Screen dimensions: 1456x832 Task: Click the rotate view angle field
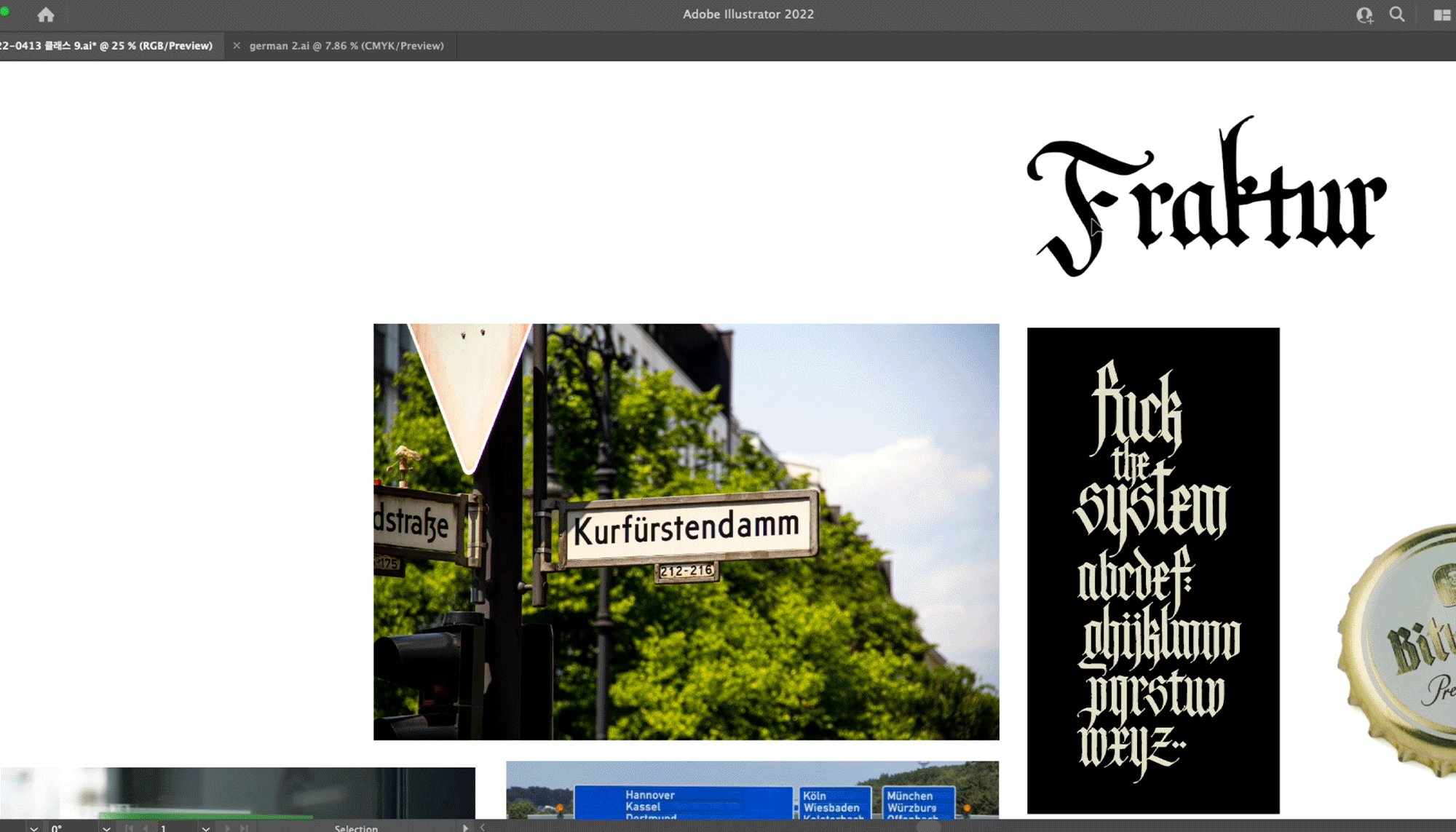[71, 828]
